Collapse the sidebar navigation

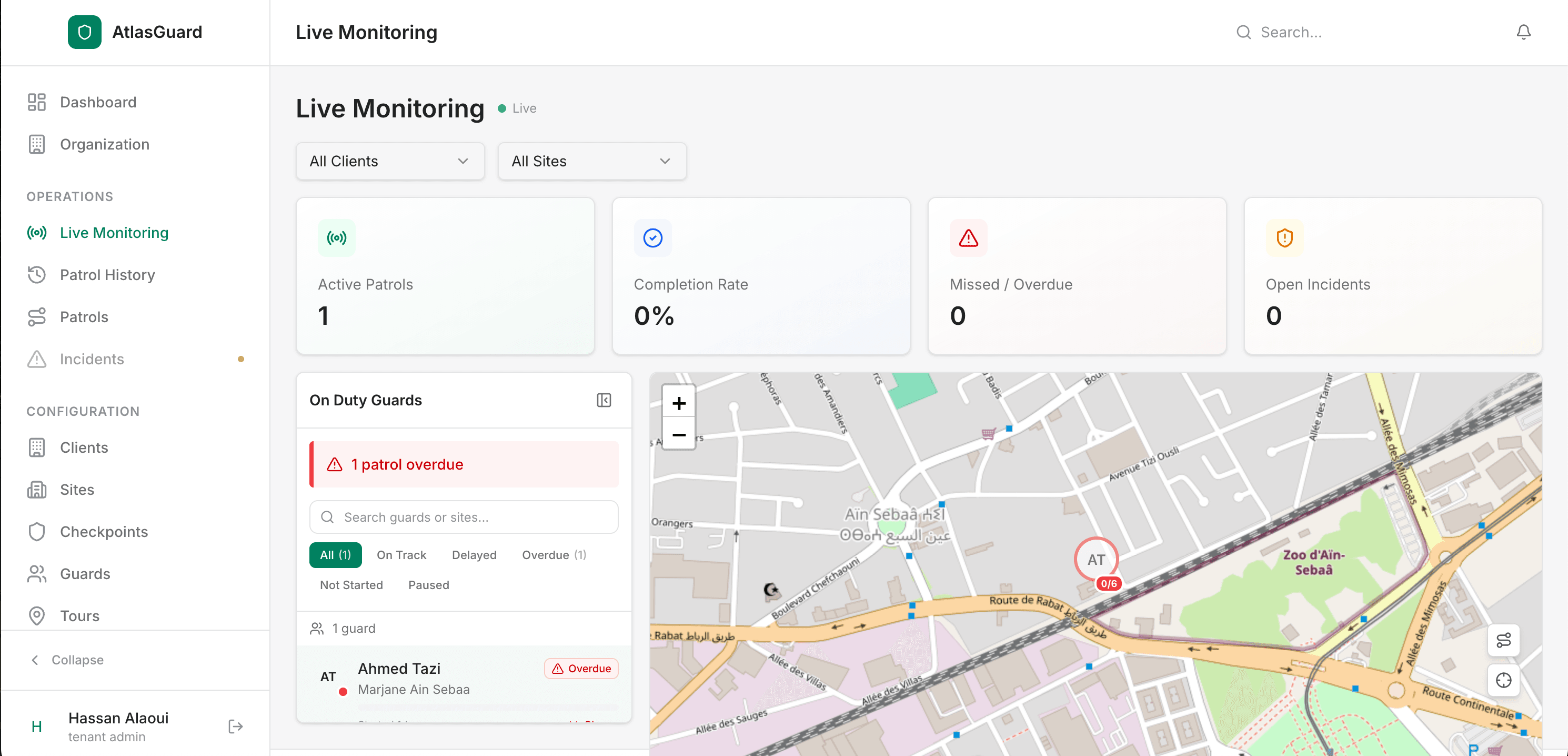pyautogui.click(x=67, y=660)
